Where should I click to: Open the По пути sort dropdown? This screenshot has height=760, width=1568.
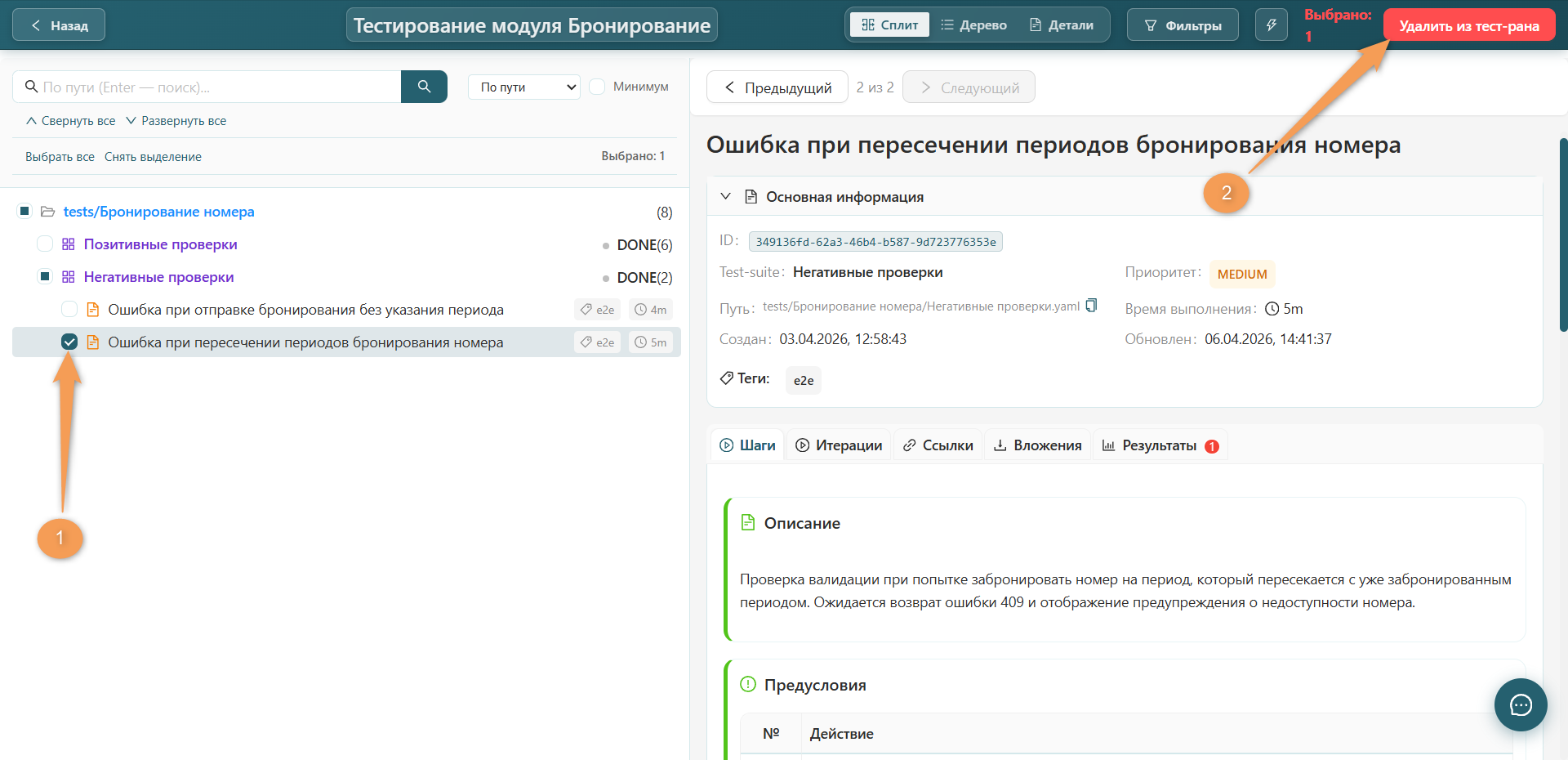point(524,87)
